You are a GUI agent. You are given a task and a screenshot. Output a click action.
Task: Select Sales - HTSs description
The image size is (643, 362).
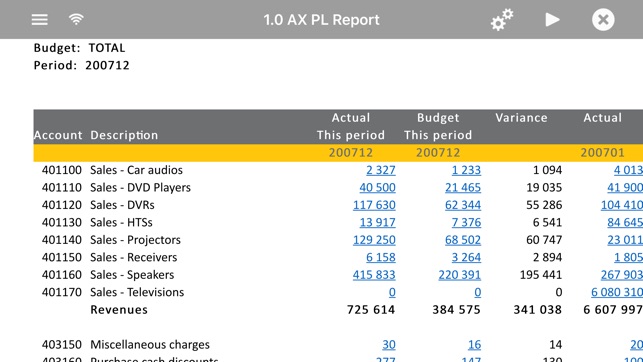click(121, 222)
